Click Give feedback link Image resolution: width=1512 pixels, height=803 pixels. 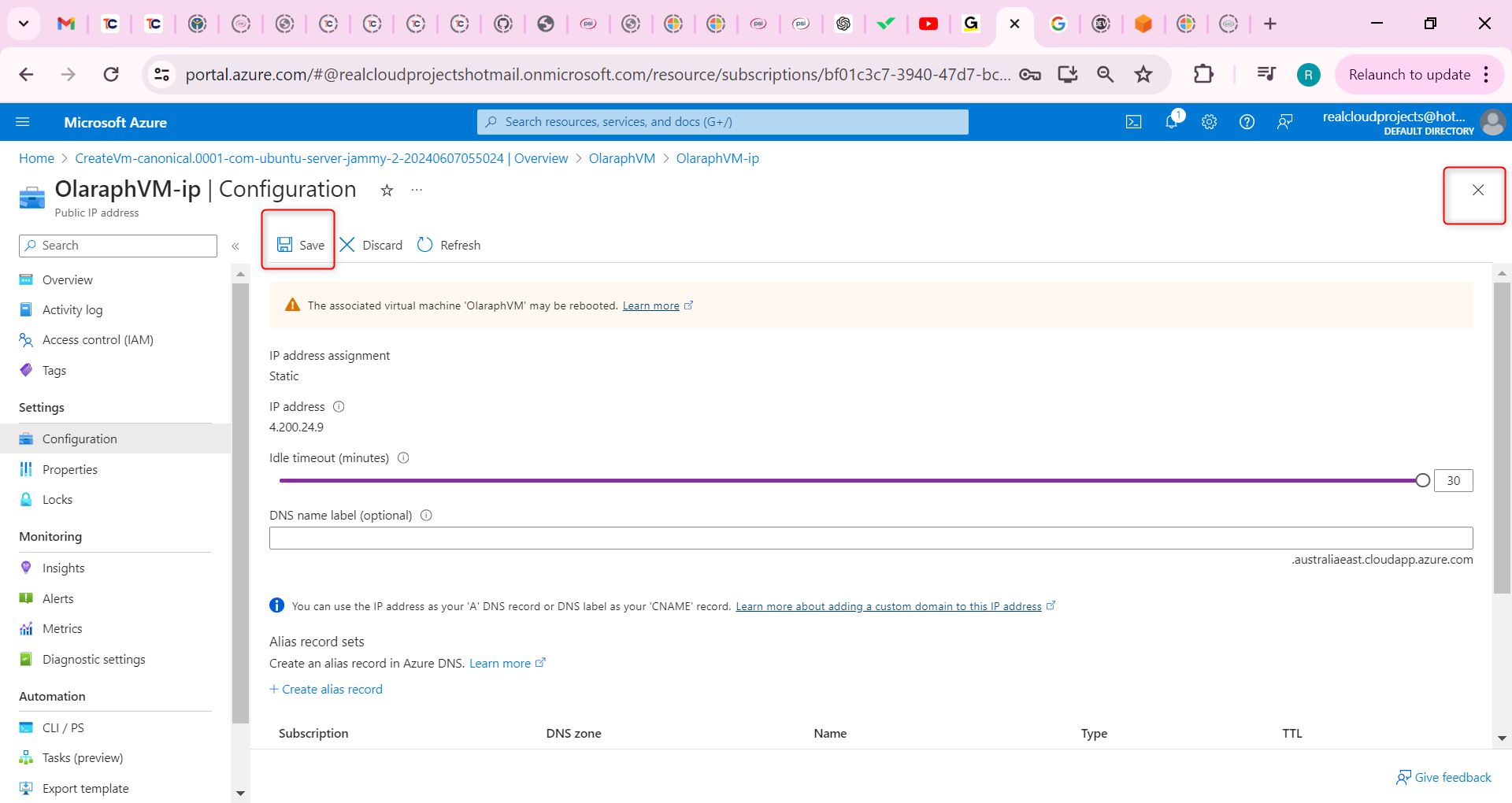(1443, 778)
